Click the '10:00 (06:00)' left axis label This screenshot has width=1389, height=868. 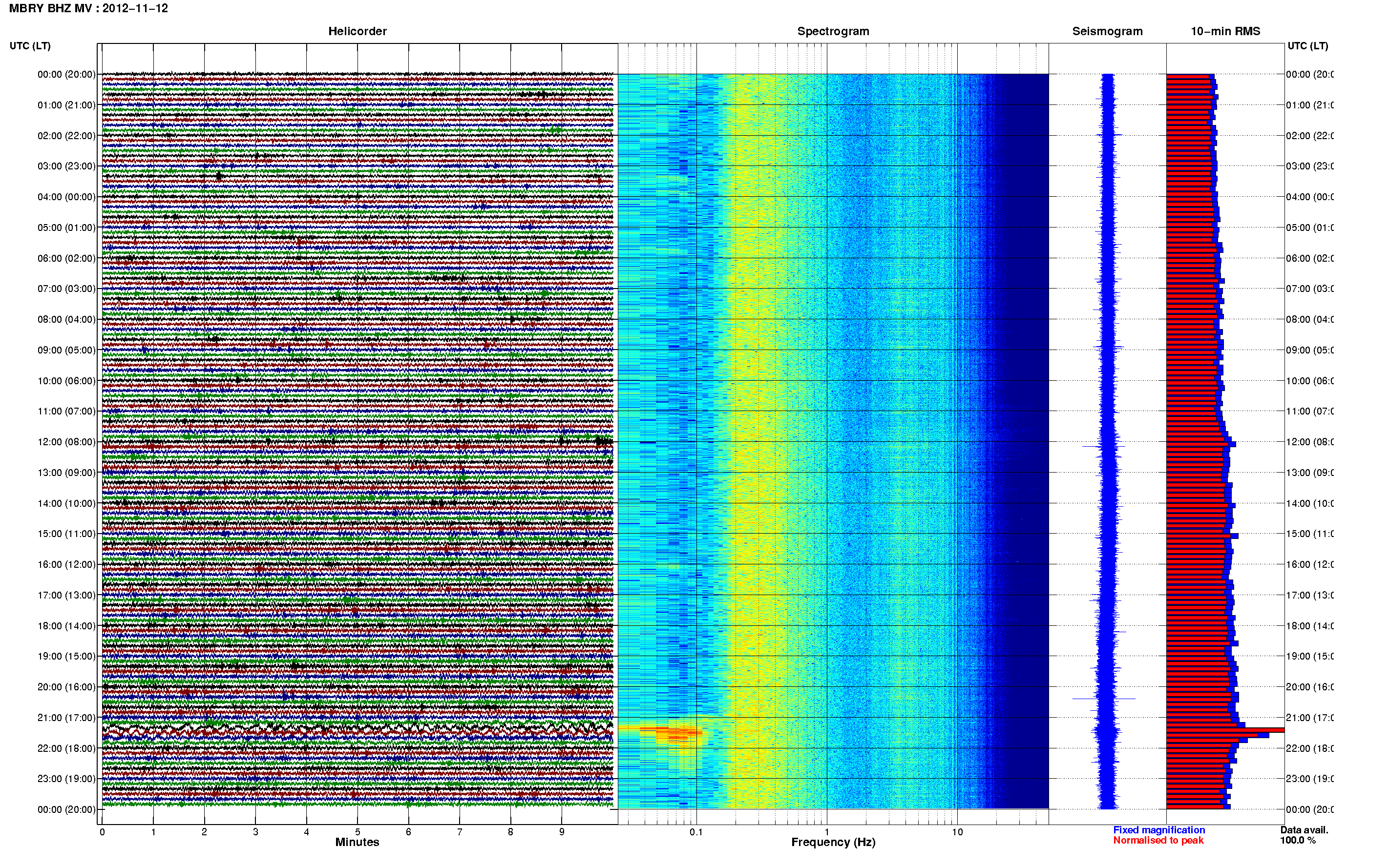click(66, 381)
